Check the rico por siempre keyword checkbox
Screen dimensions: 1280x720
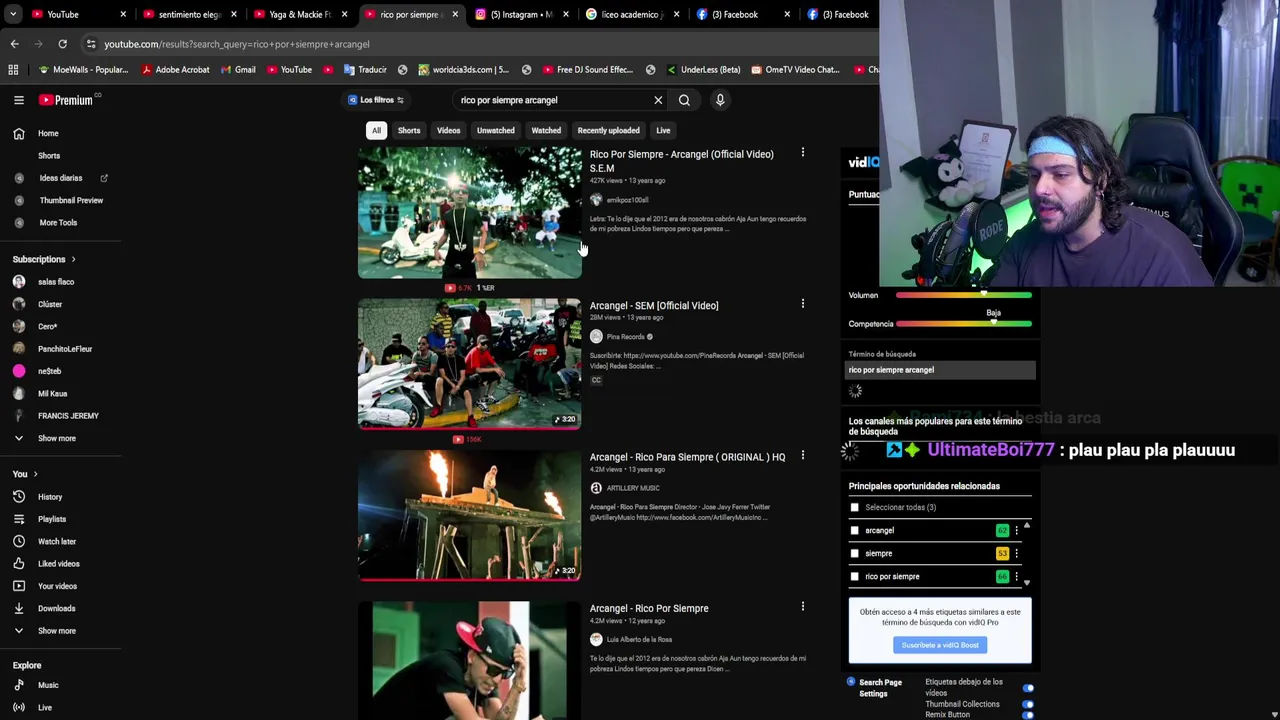tap(854, 577)
